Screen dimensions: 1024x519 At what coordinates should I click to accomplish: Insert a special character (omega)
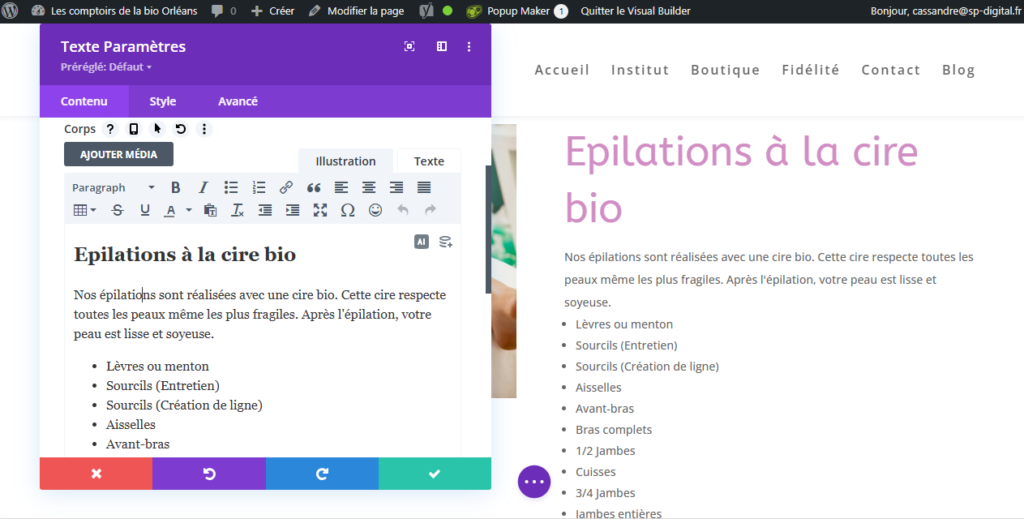click(x=348, y=210)
